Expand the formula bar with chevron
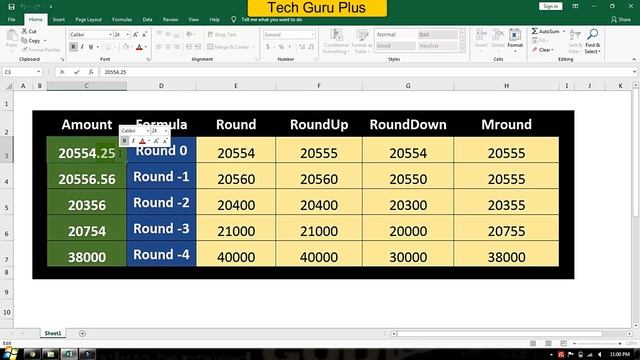640x360 pixels. [634, 72]
